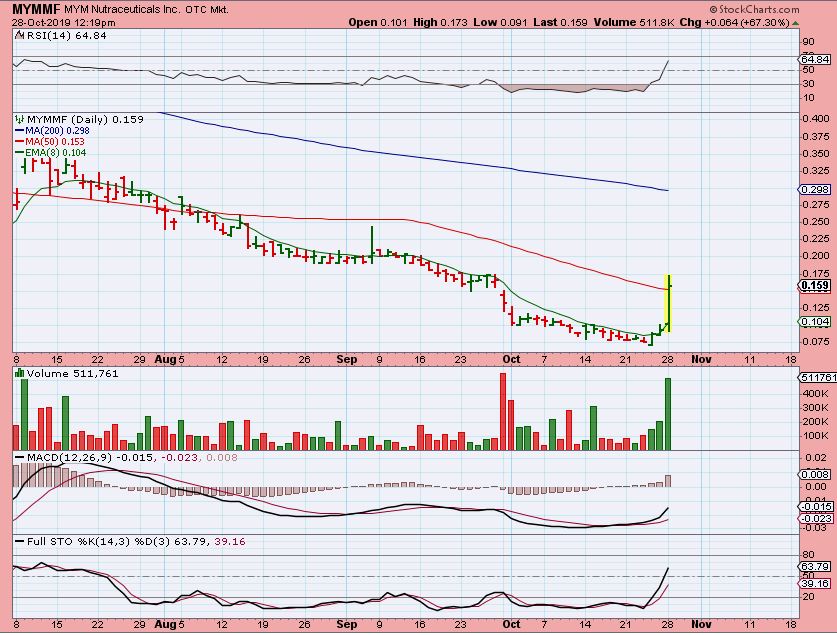Click the -0.023 MACD signal value tag
The width and height of the screenshot is (837, 635).
815,519
